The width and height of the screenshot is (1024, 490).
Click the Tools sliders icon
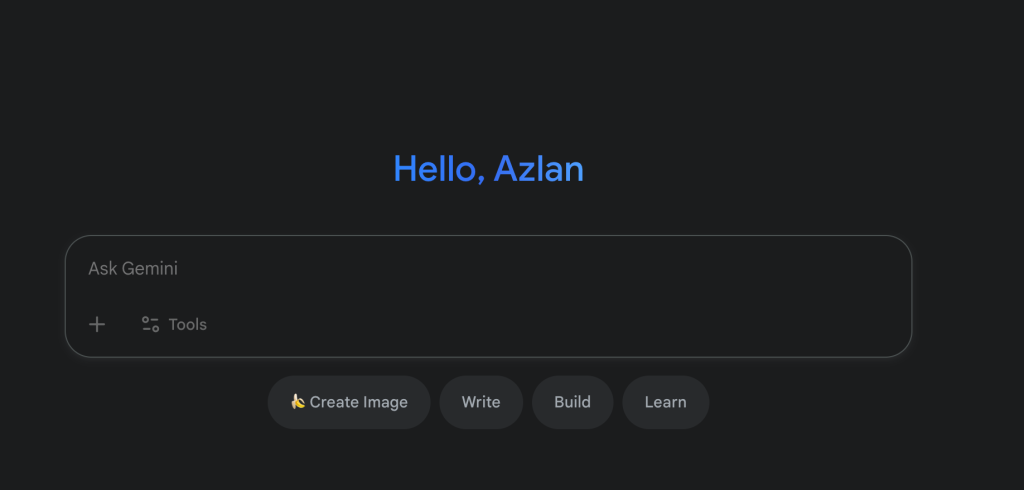click(151, 324)
